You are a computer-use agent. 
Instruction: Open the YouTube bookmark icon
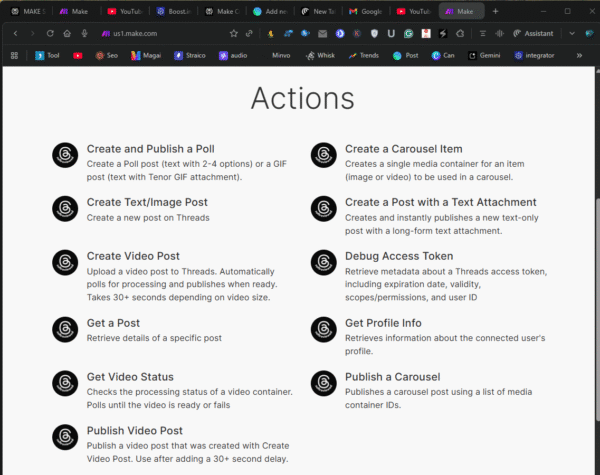pos(78,55)
